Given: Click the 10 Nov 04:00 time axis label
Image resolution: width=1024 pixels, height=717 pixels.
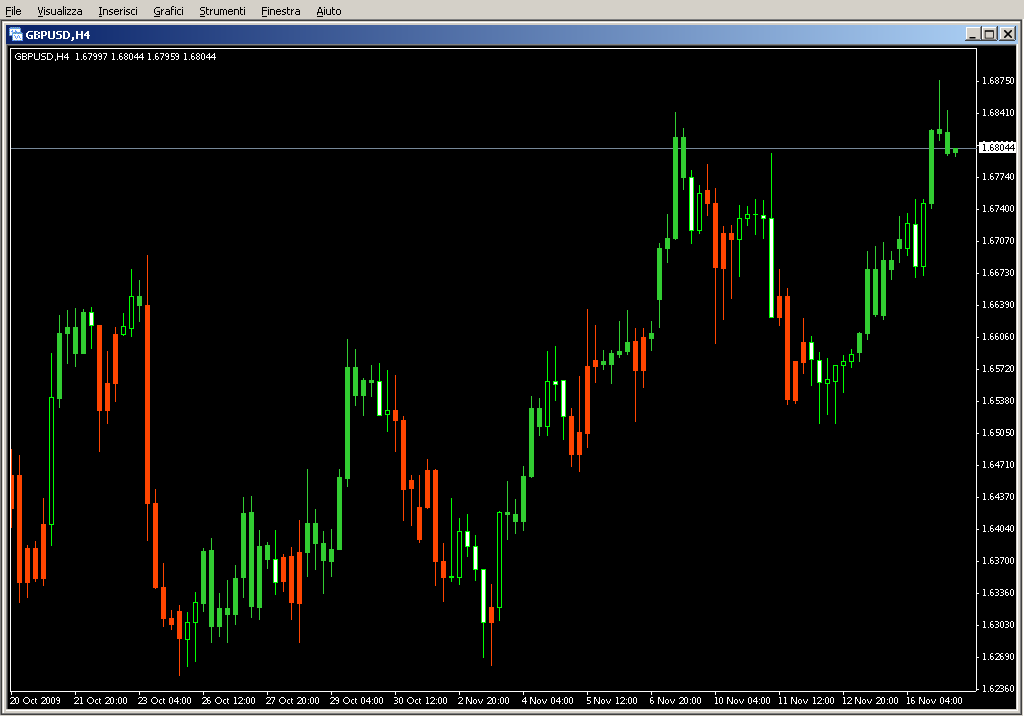Looking at the screenshot, I should 742,701.
